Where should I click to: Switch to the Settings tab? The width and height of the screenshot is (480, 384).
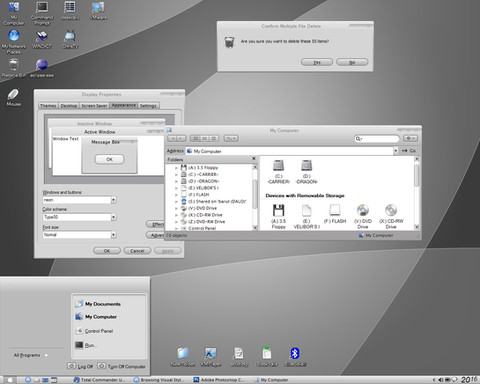[x=148, y=106]
